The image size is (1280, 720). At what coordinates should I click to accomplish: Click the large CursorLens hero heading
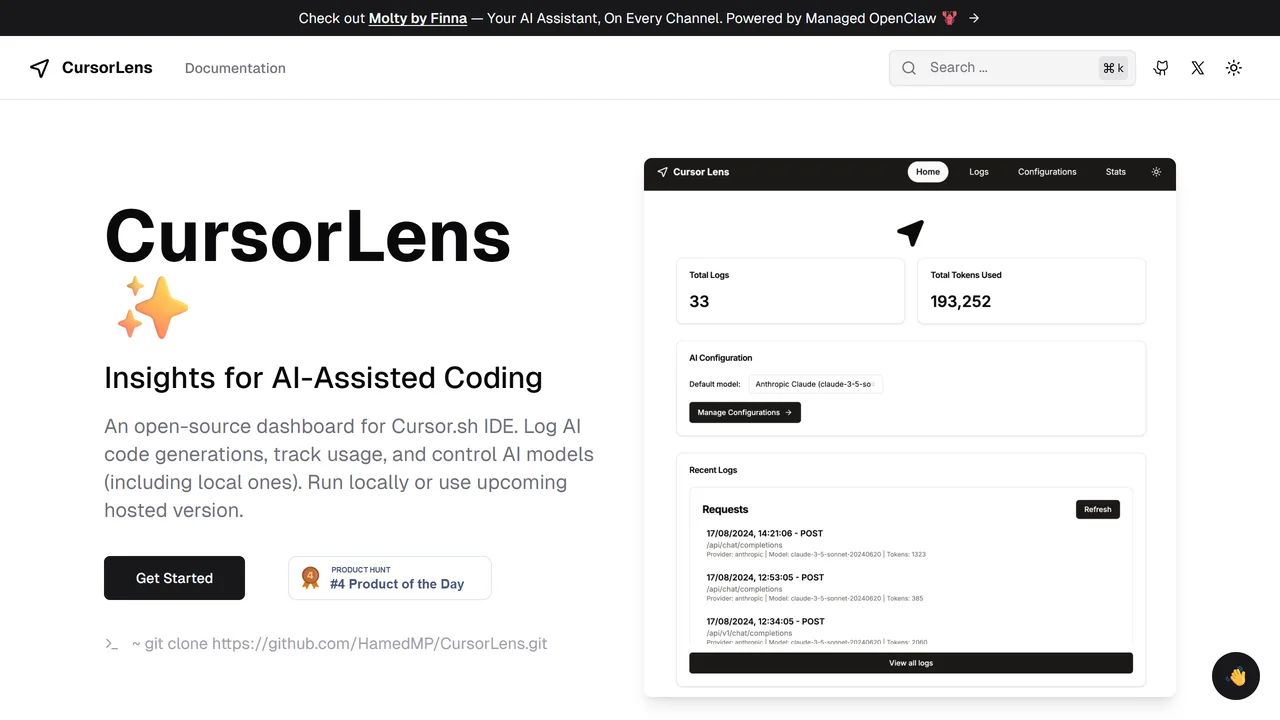tap(308, 237)
